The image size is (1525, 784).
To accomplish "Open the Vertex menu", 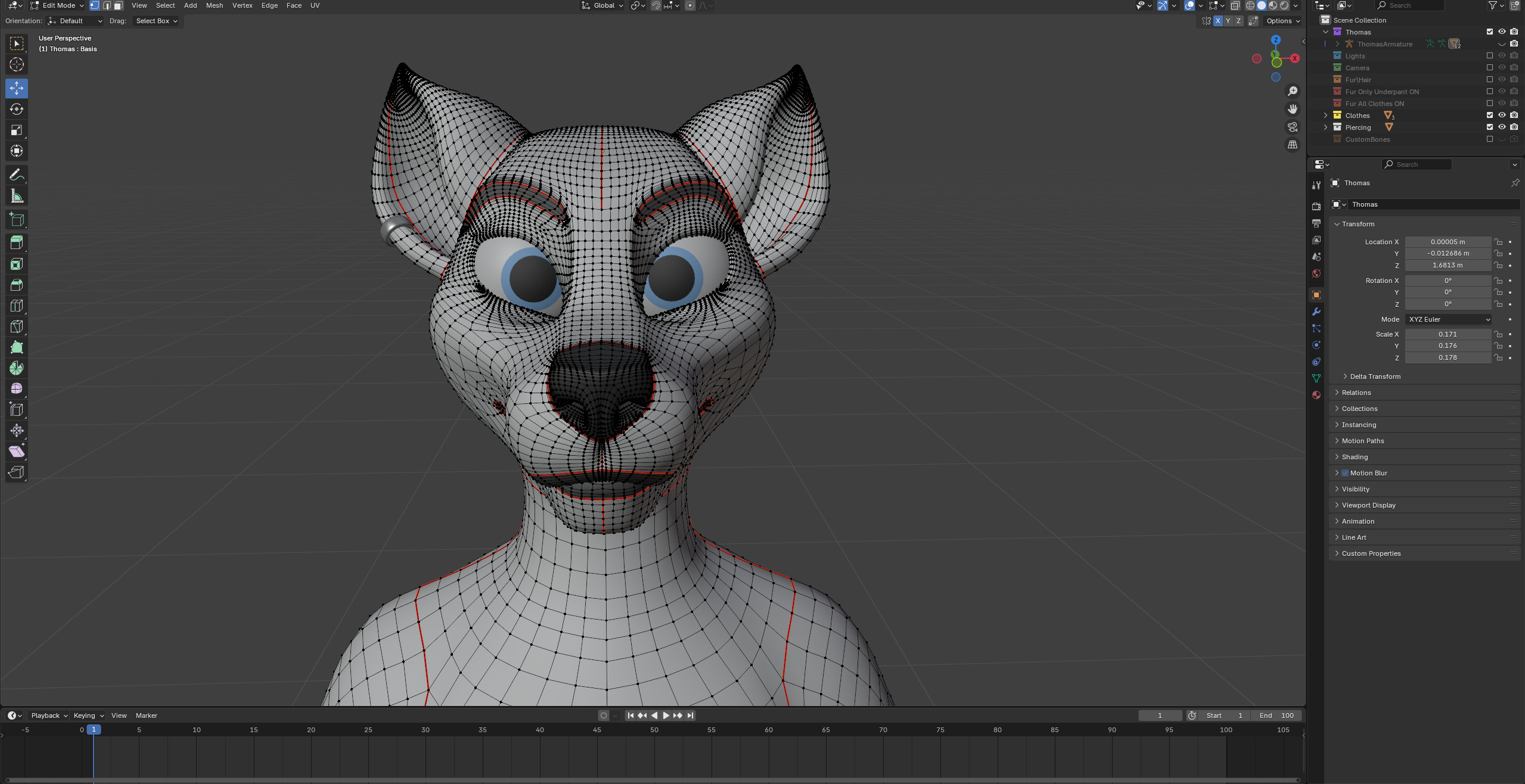I will click(243, 5).
